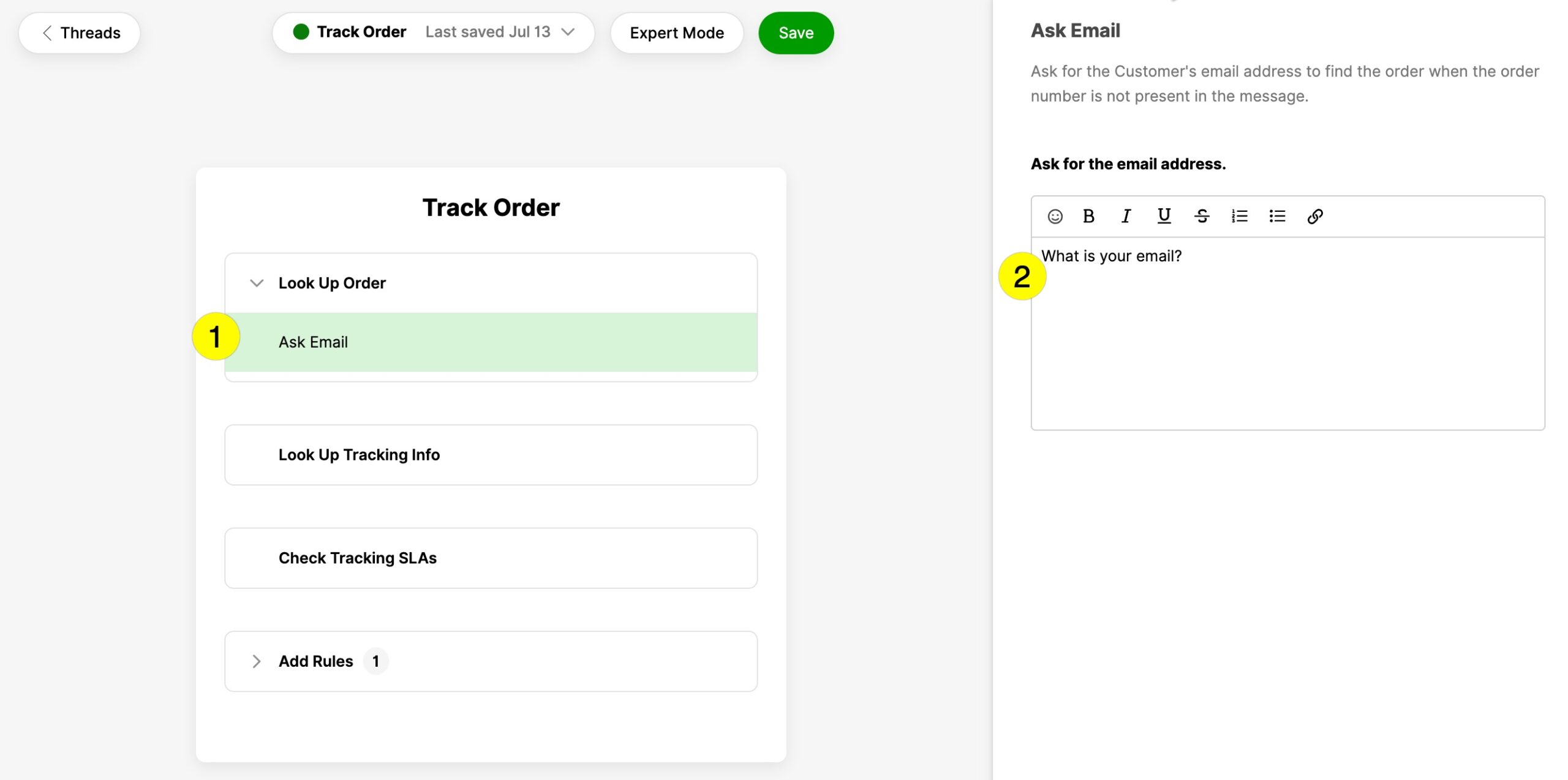The height and width of the screenshot is (780, 1568).
Task: Save the Track Order thread
Action: 796,32
